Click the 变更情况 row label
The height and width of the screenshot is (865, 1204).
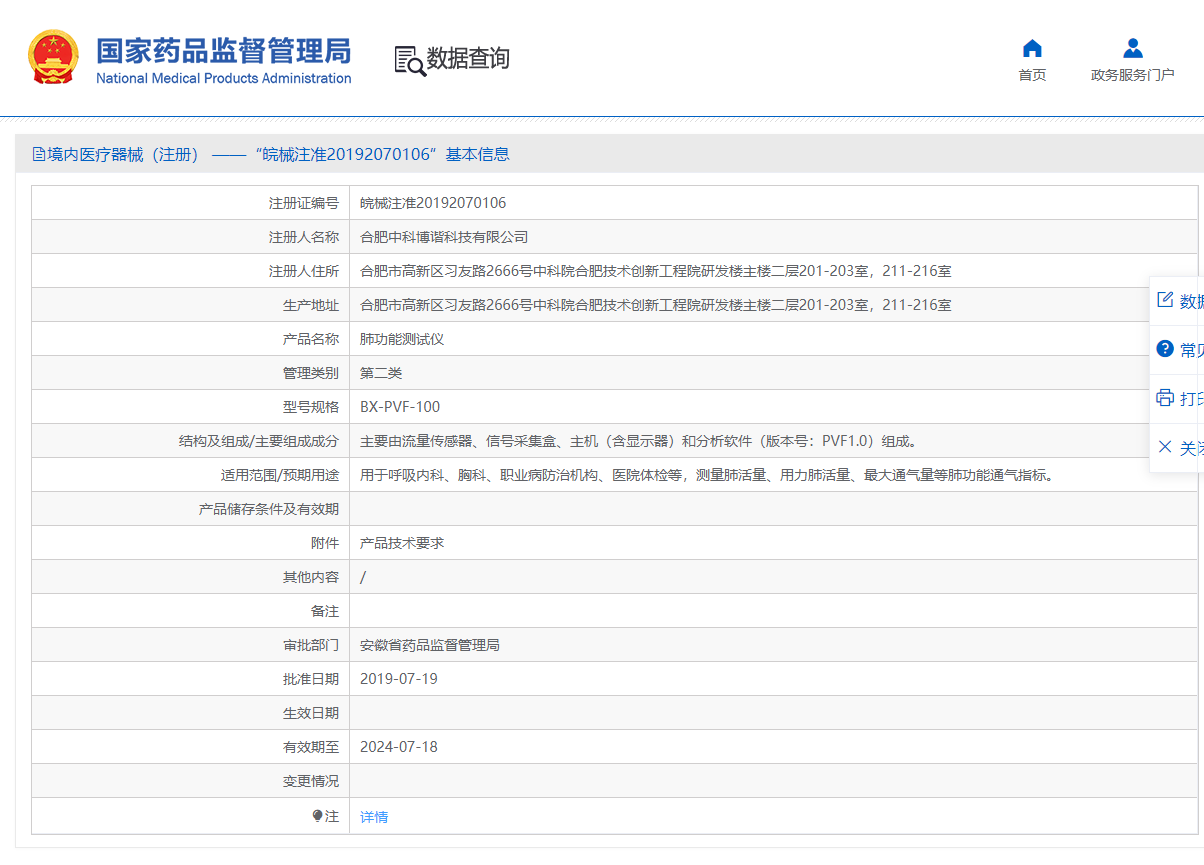click(x=311, y=781)
